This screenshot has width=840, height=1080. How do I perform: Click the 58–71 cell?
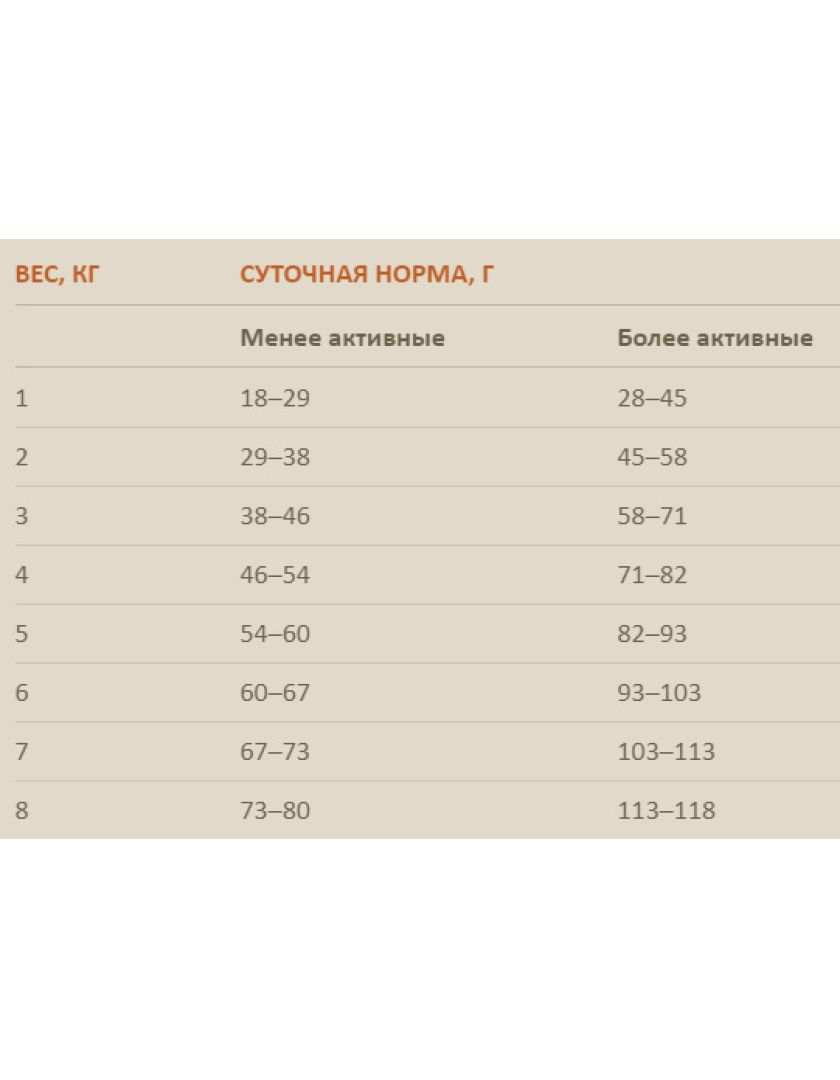pyautogui.click(x=652, y=516)
